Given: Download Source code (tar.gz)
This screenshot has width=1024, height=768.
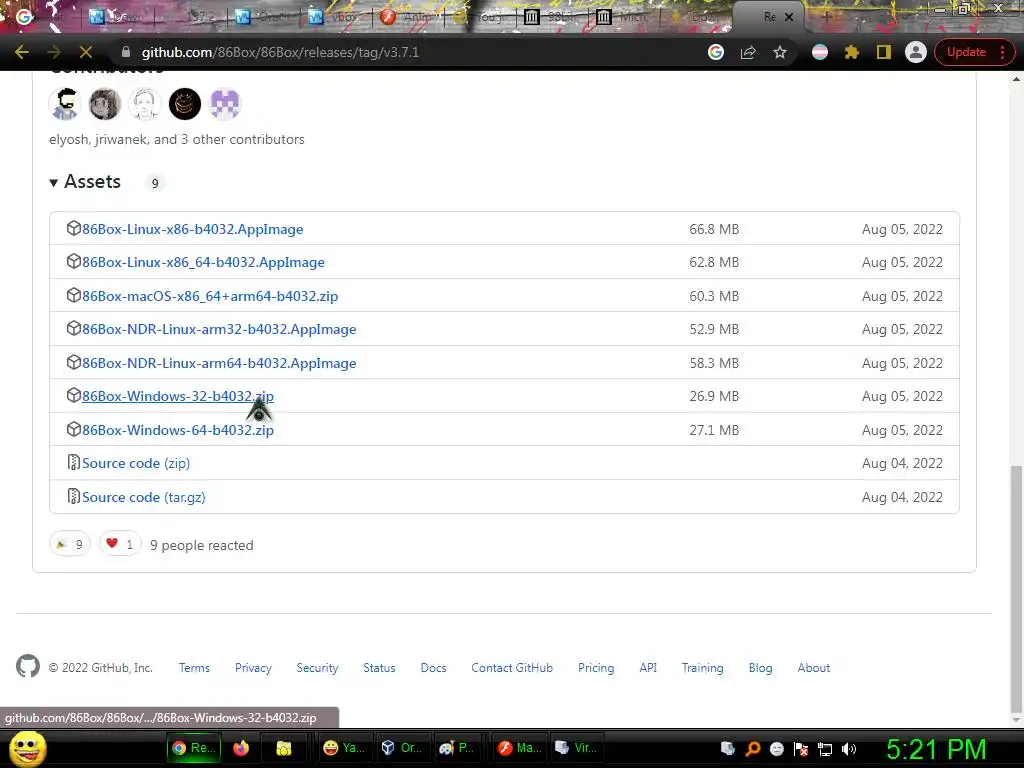Looking at the screenshot, I should pos(144,498).
